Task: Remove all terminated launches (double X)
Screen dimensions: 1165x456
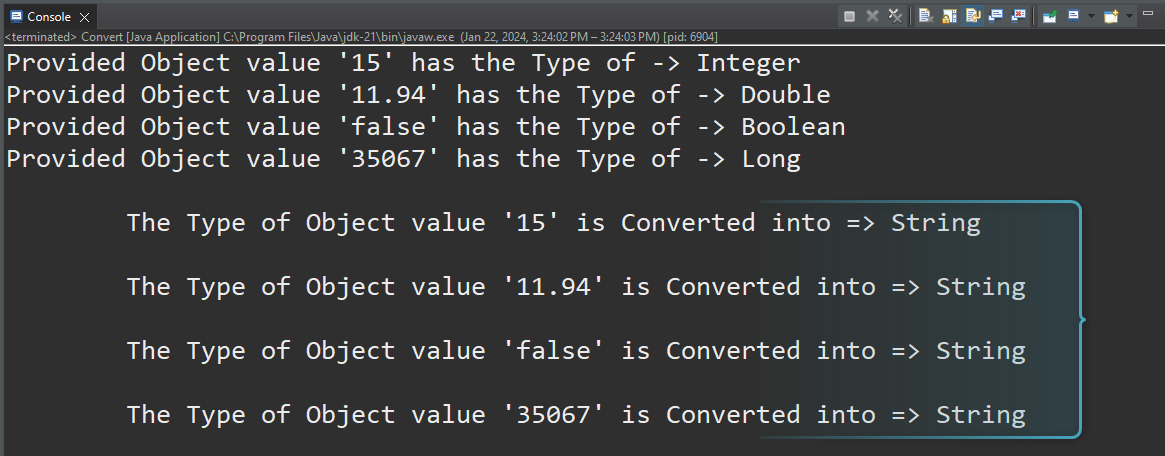Action: click(x=895, y=16)
